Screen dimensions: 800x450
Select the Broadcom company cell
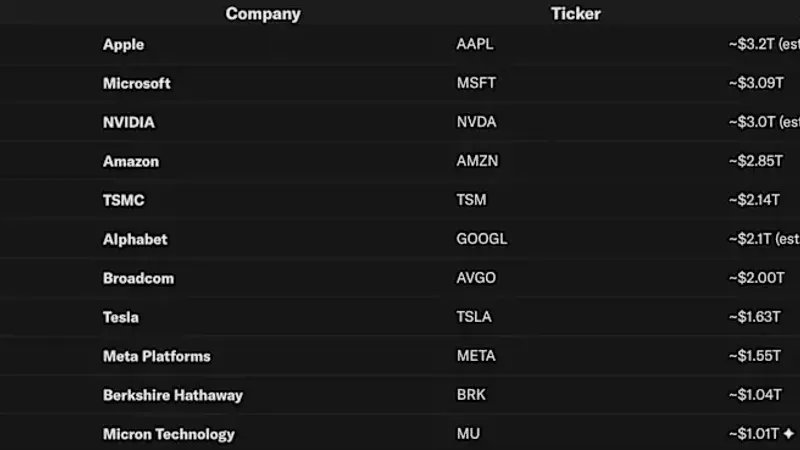[x=138, y=278]
